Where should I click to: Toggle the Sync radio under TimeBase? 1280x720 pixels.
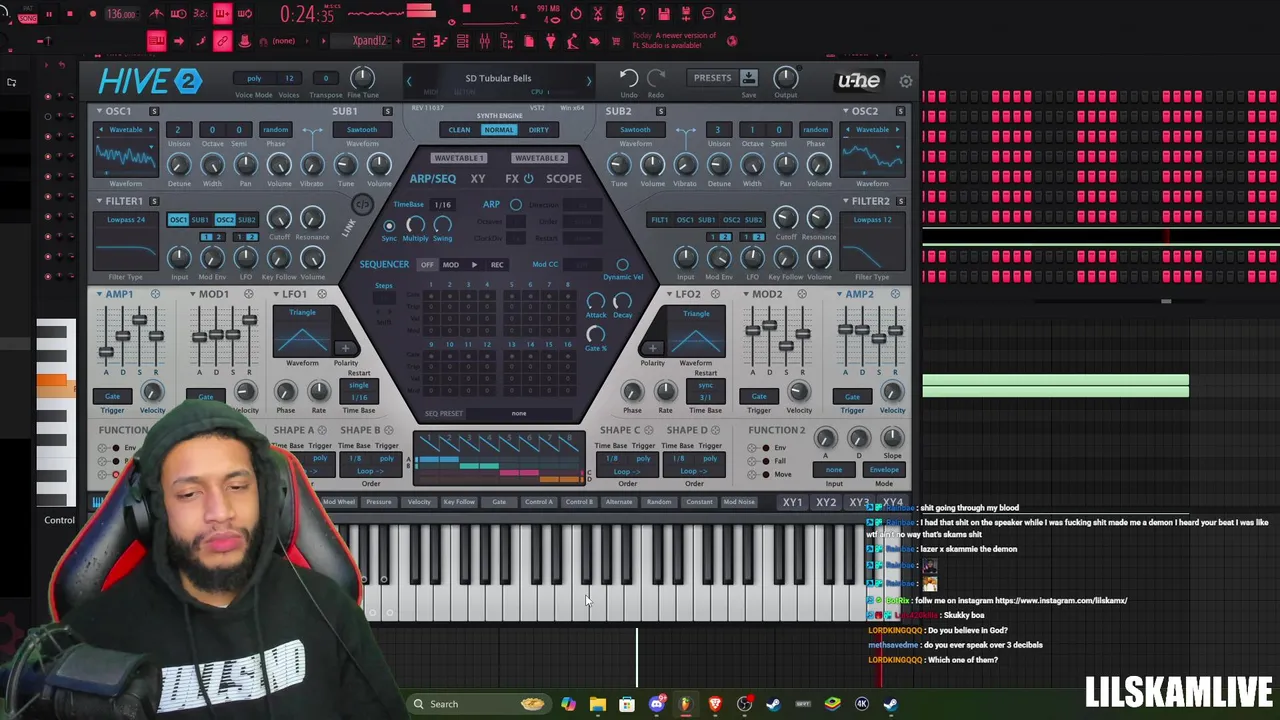tap(389, 226)
